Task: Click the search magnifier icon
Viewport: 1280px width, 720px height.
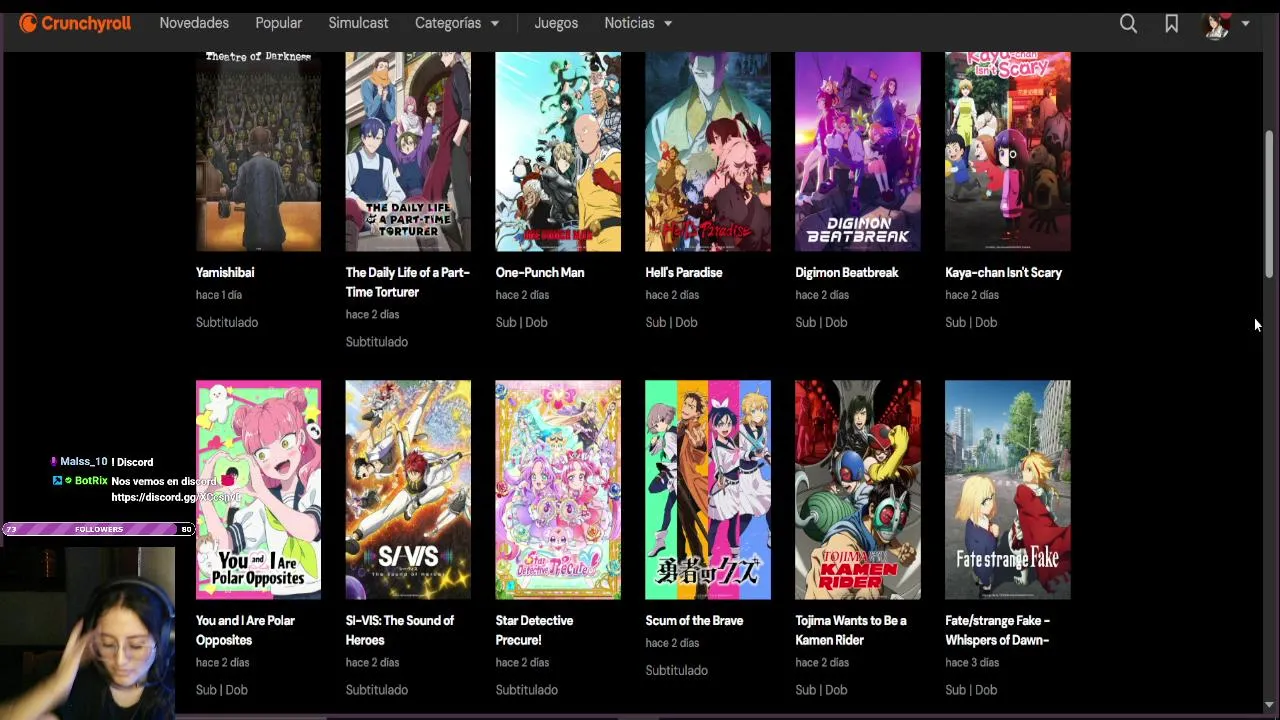Action: [x=1128, y=23]
